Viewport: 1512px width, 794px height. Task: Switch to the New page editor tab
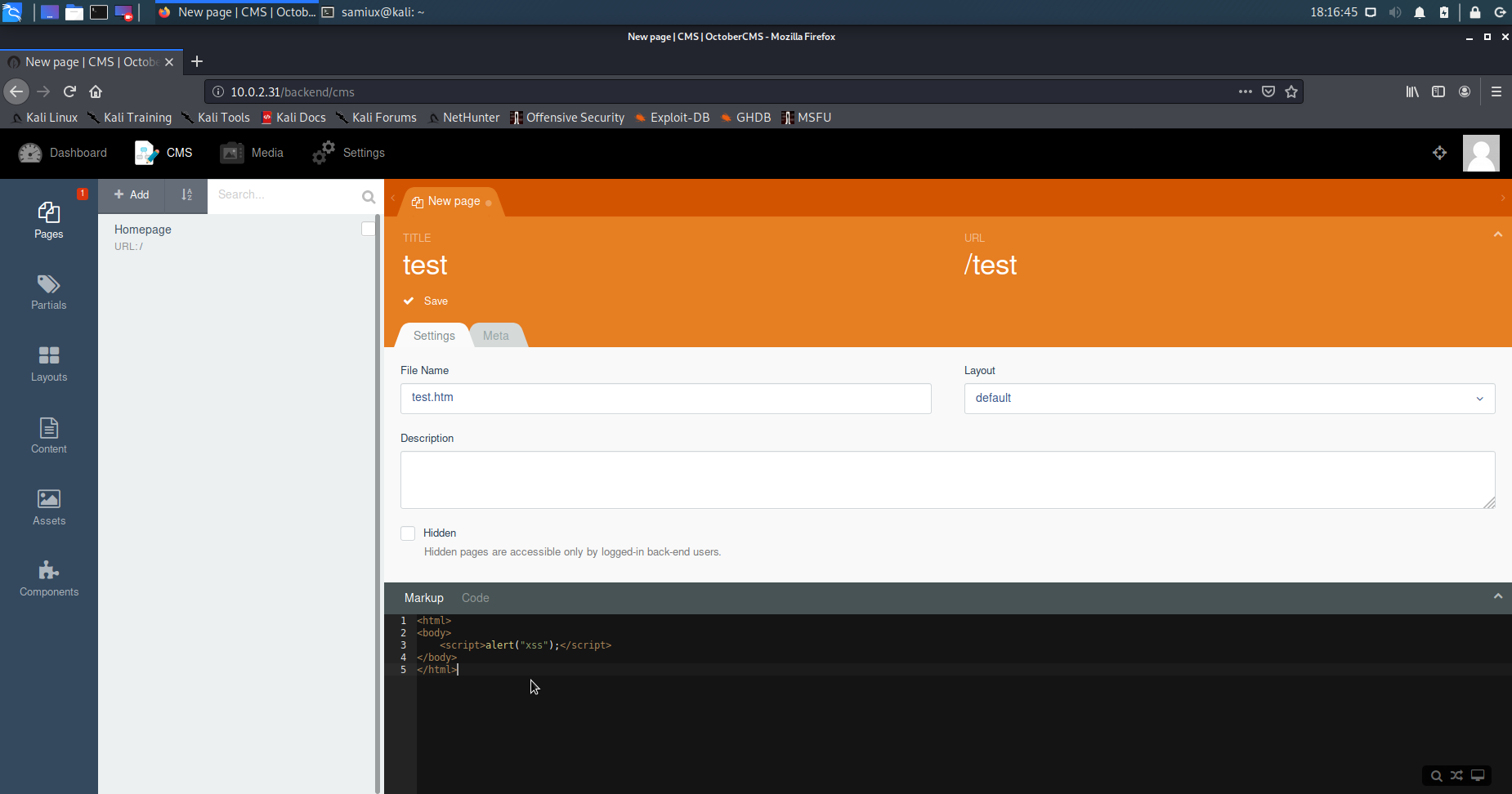[x=452, y=201]
